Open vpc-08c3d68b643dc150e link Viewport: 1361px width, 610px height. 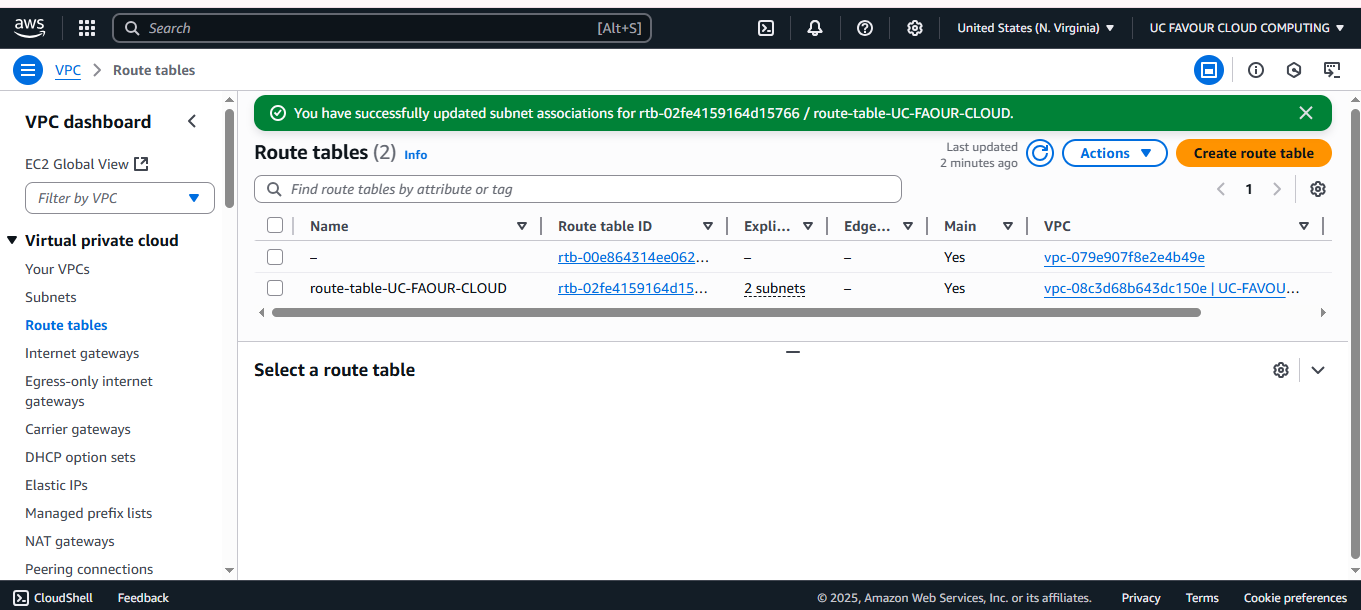[1172, 288]
